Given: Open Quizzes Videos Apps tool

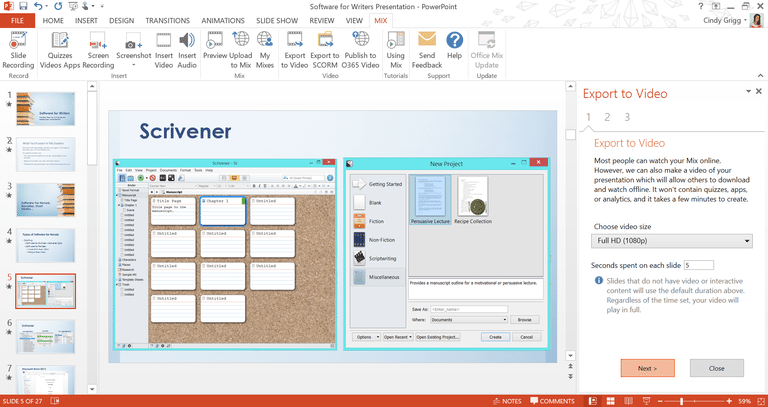Looking at the screenshot, I should click(x=60, y=51).
